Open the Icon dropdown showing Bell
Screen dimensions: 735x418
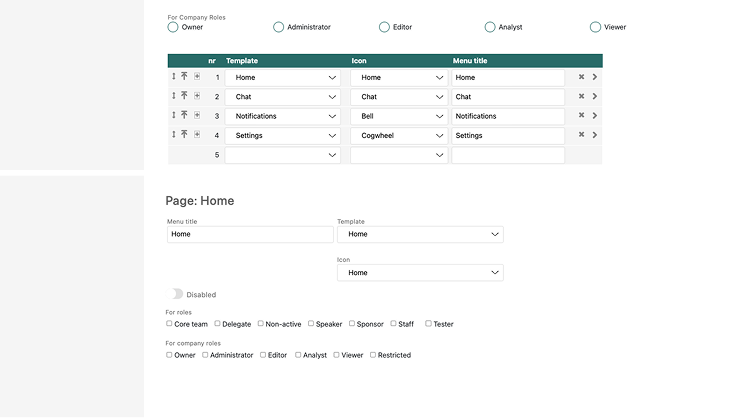399,116
